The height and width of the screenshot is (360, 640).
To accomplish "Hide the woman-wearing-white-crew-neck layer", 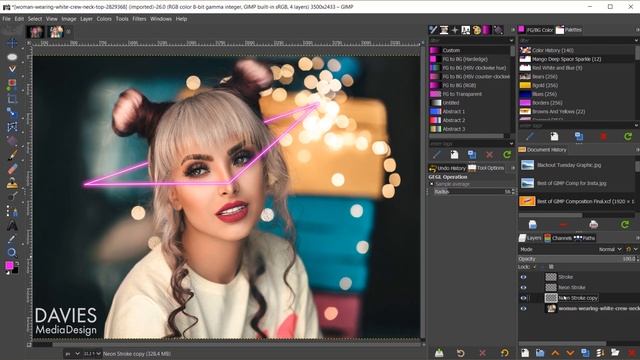I will [523, 309].
